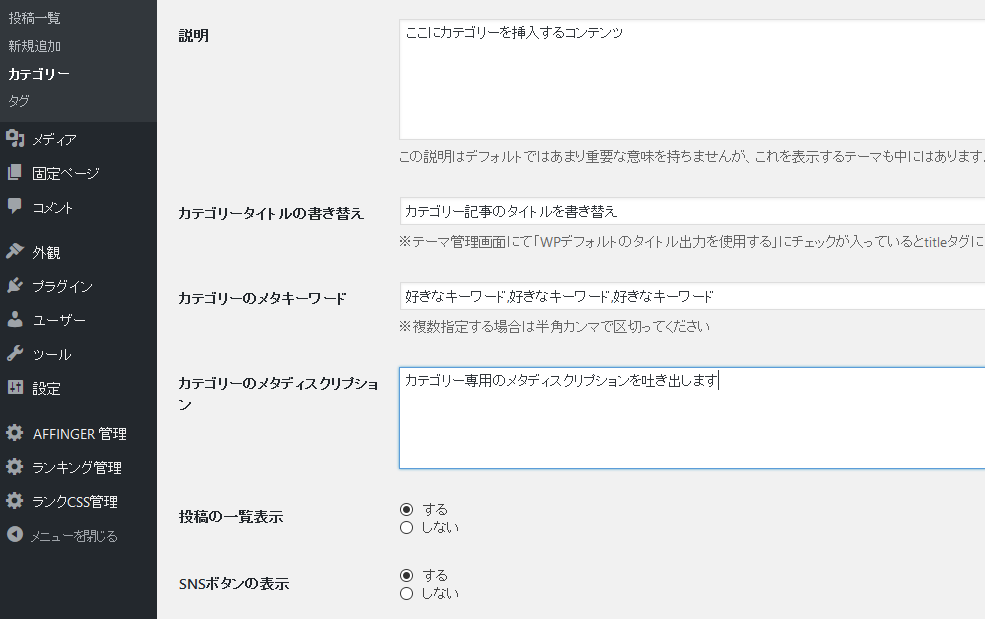Click the 固定ページ pages icon
Image resolution: width=985 pixels, height=619 pixels.
pyautogui.click(x=15, y=172)
